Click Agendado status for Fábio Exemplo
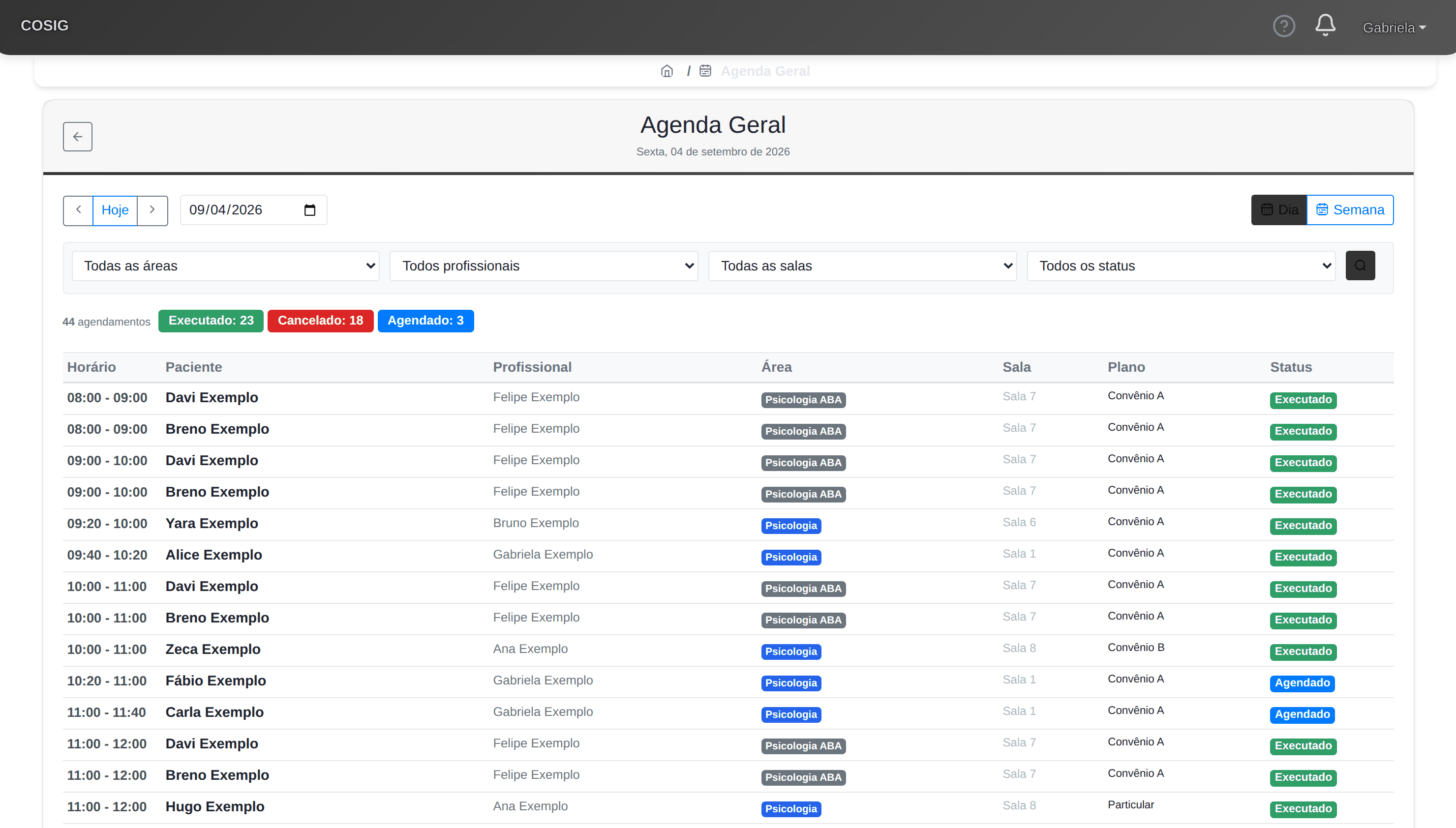 pyautogui.click(x=1302, y=683)
